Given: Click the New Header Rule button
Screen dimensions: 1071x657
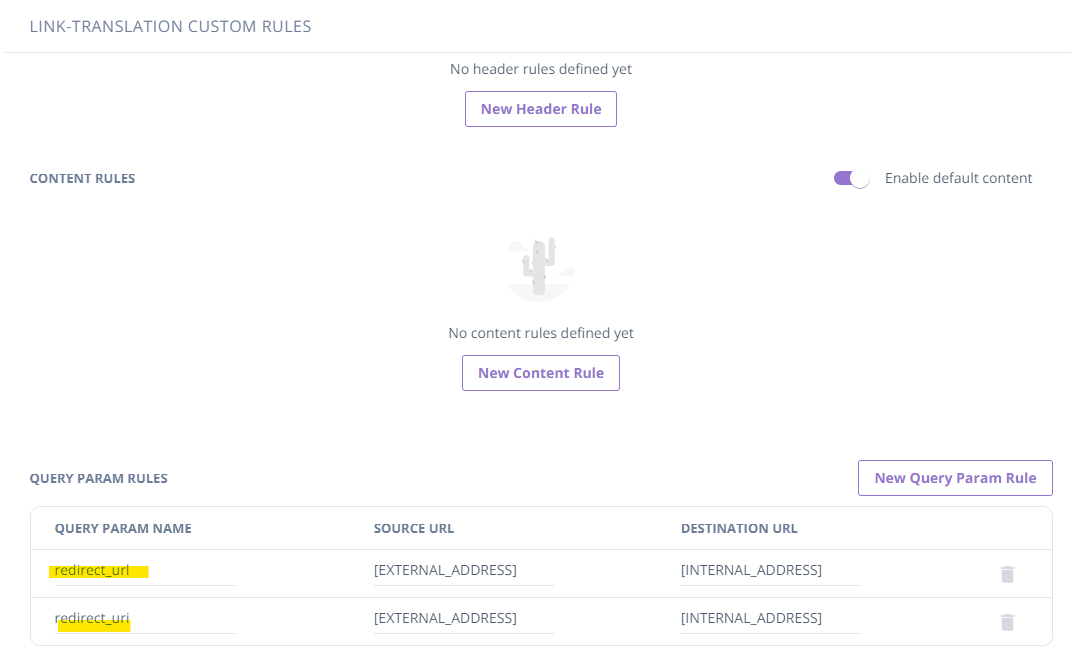Looking at the screenshot, I should [541, 109].
